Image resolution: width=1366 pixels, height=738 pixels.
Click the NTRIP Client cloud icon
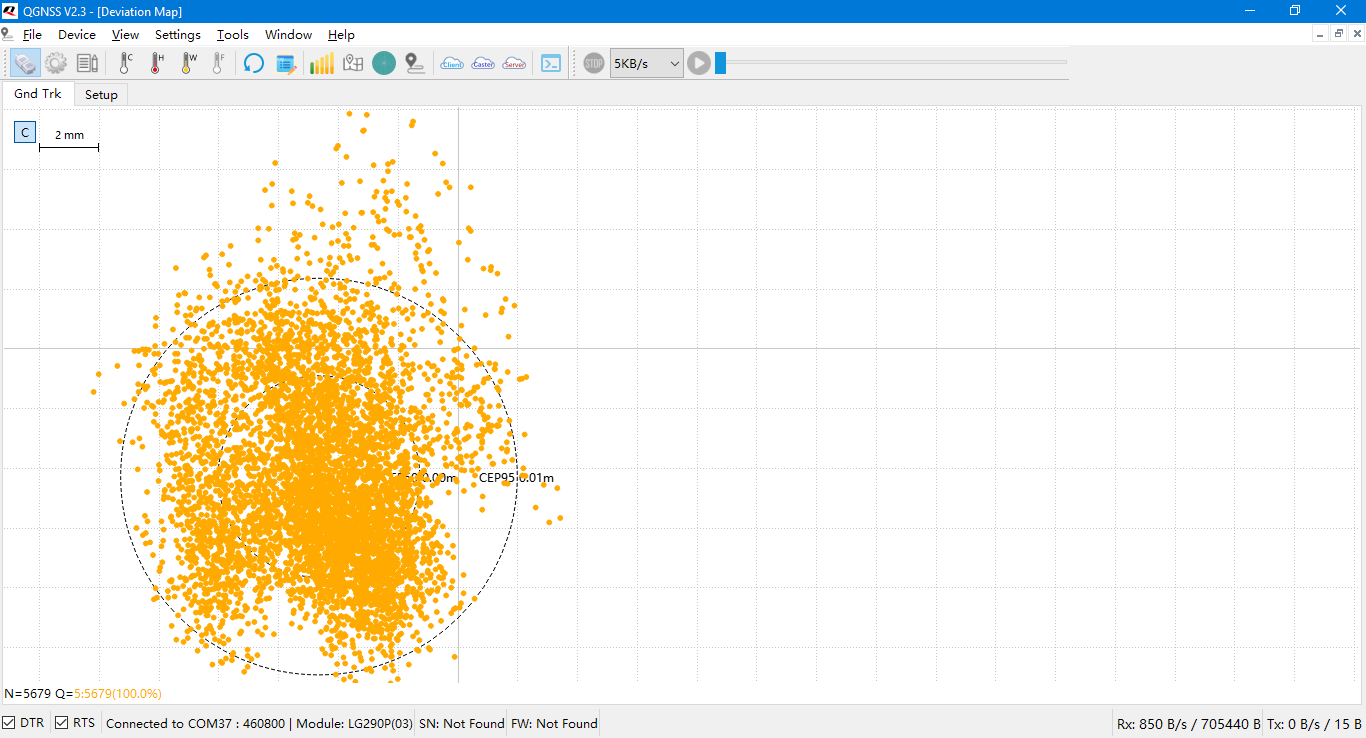[452, 63]
